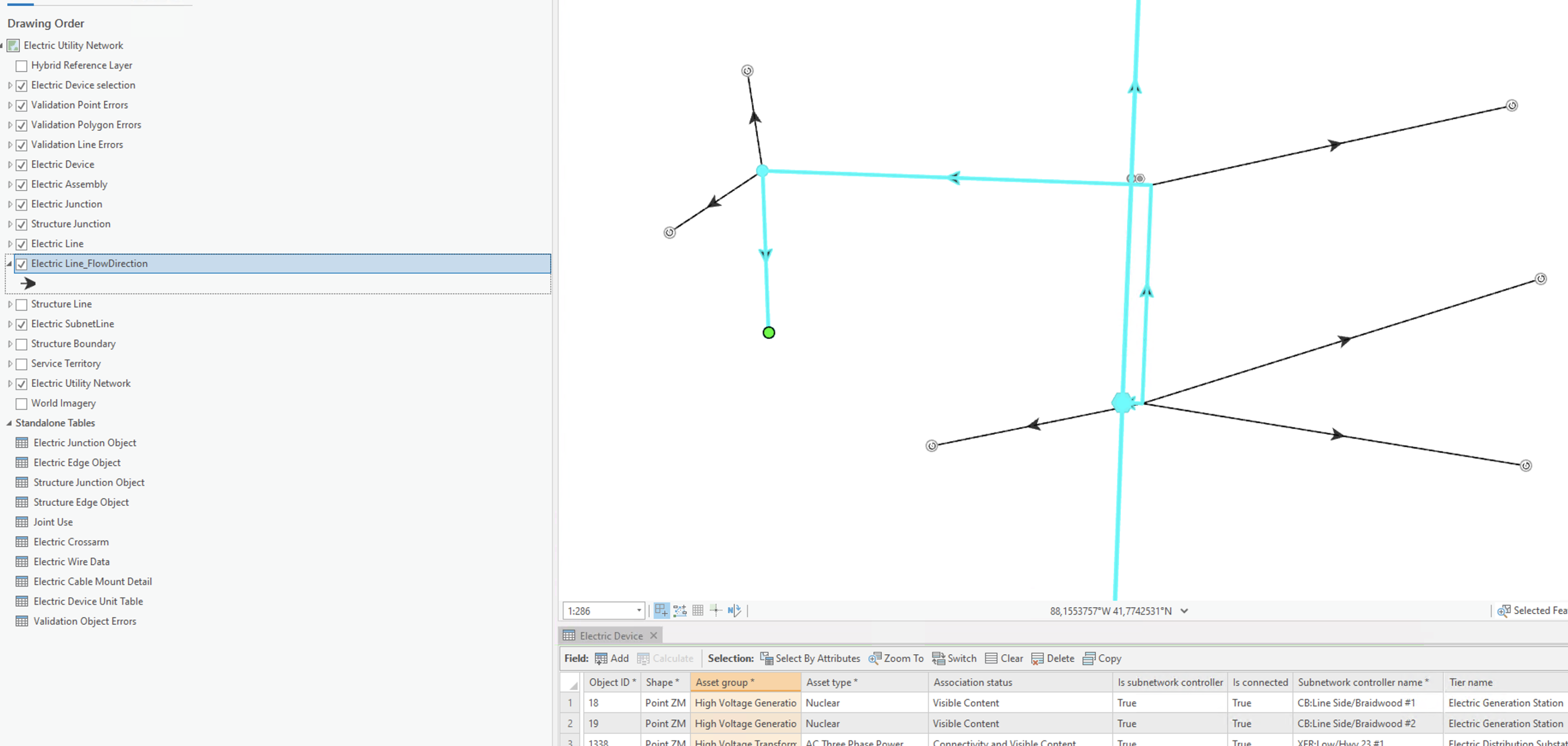Switch the current selection using Switch icon

pyautogui.click(x=954, y=659)
